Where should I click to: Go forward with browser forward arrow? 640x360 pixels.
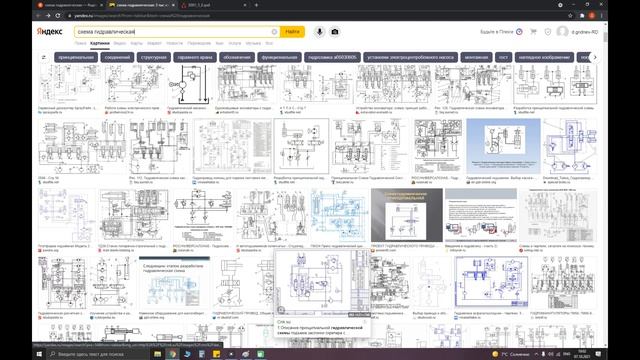[48, 16]
